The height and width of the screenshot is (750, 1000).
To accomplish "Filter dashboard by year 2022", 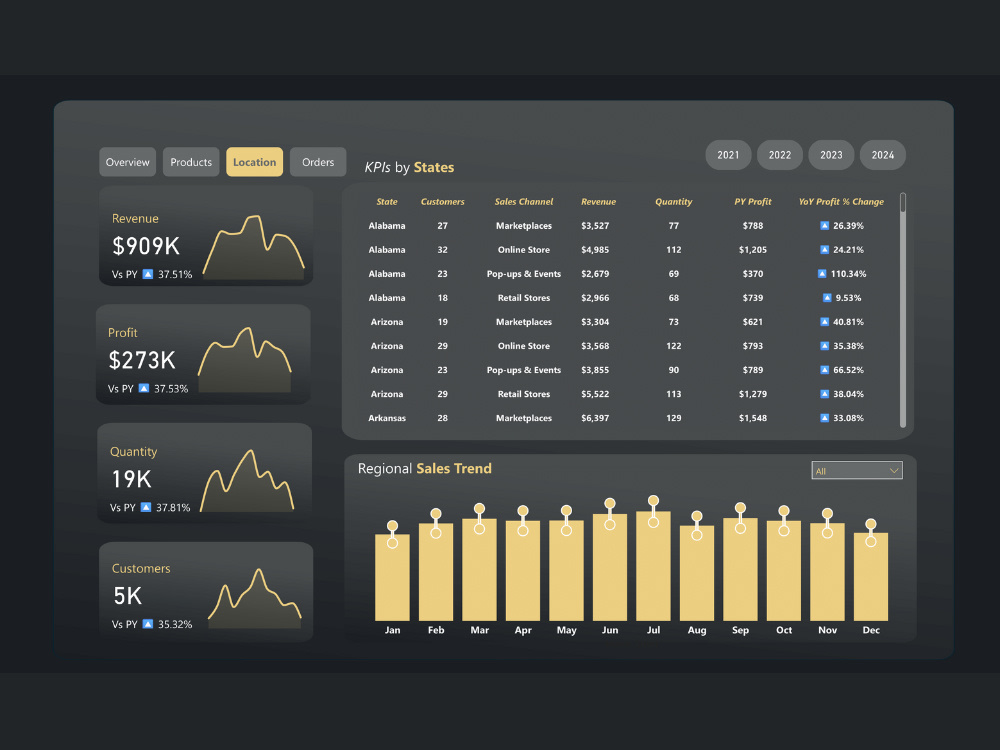I will (779, 155).
